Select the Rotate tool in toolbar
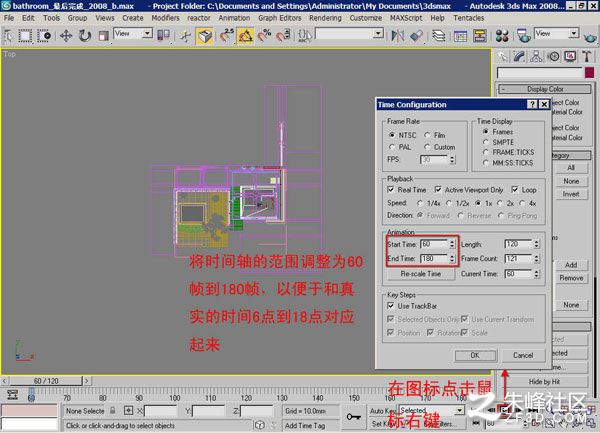 [85, 36]
